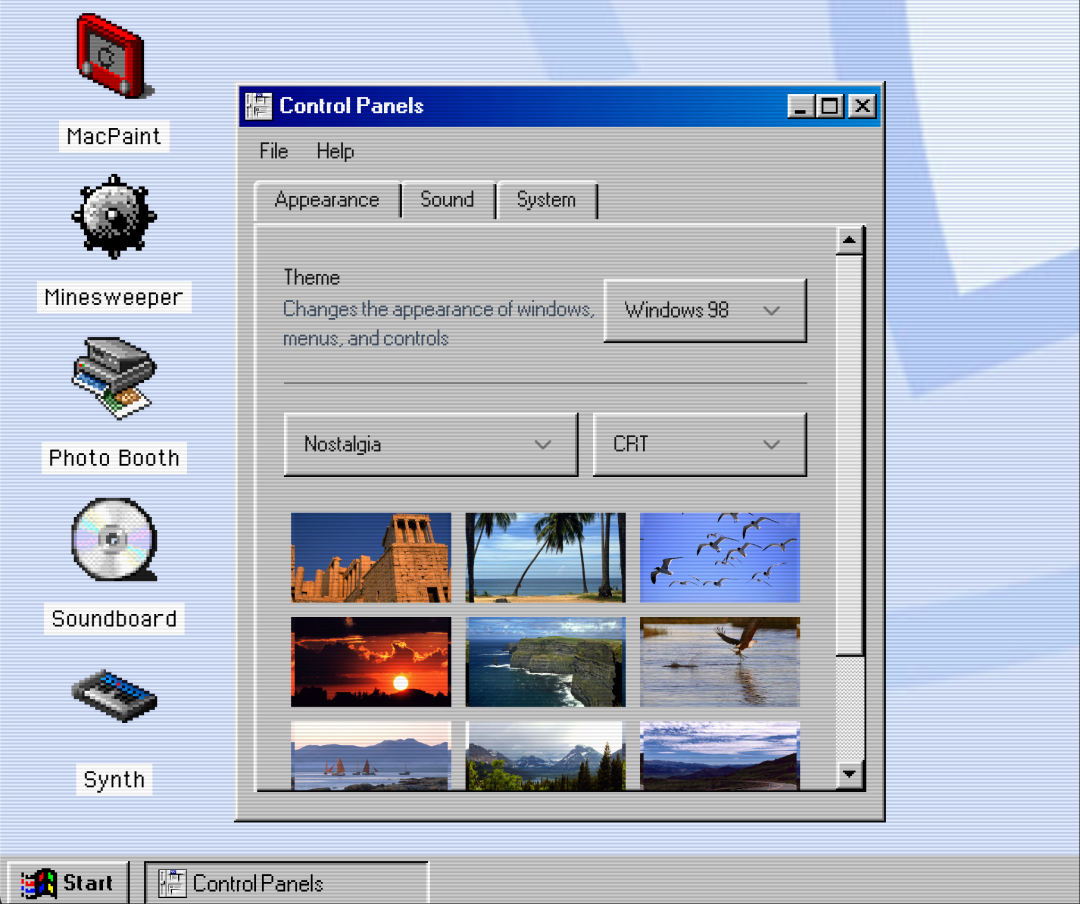1080x904 pixels.
Task: Launch the Minesweeper mine icon
Action: pos(114,216)
